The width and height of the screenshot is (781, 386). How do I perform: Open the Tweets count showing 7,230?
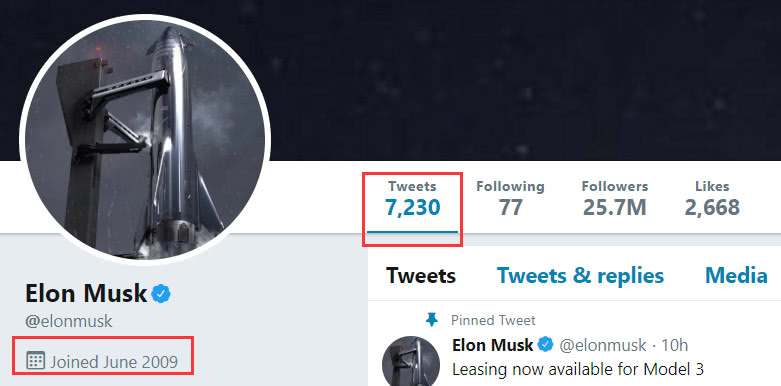coord(412,200)
